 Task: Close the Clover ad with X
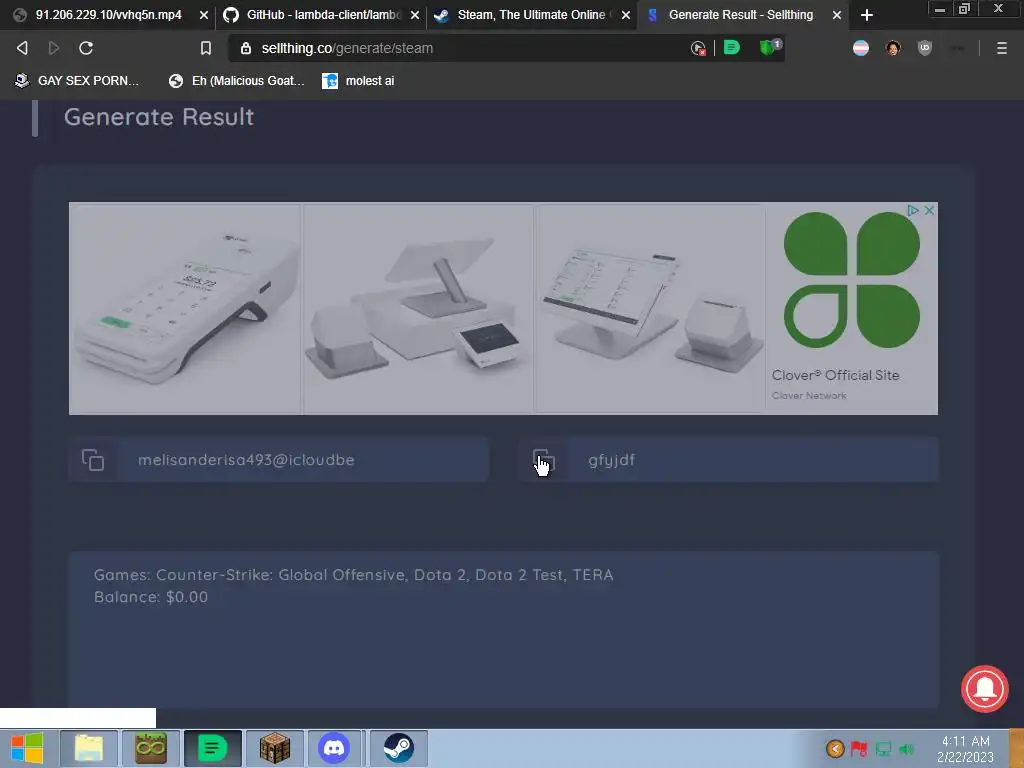pos(929,210)
